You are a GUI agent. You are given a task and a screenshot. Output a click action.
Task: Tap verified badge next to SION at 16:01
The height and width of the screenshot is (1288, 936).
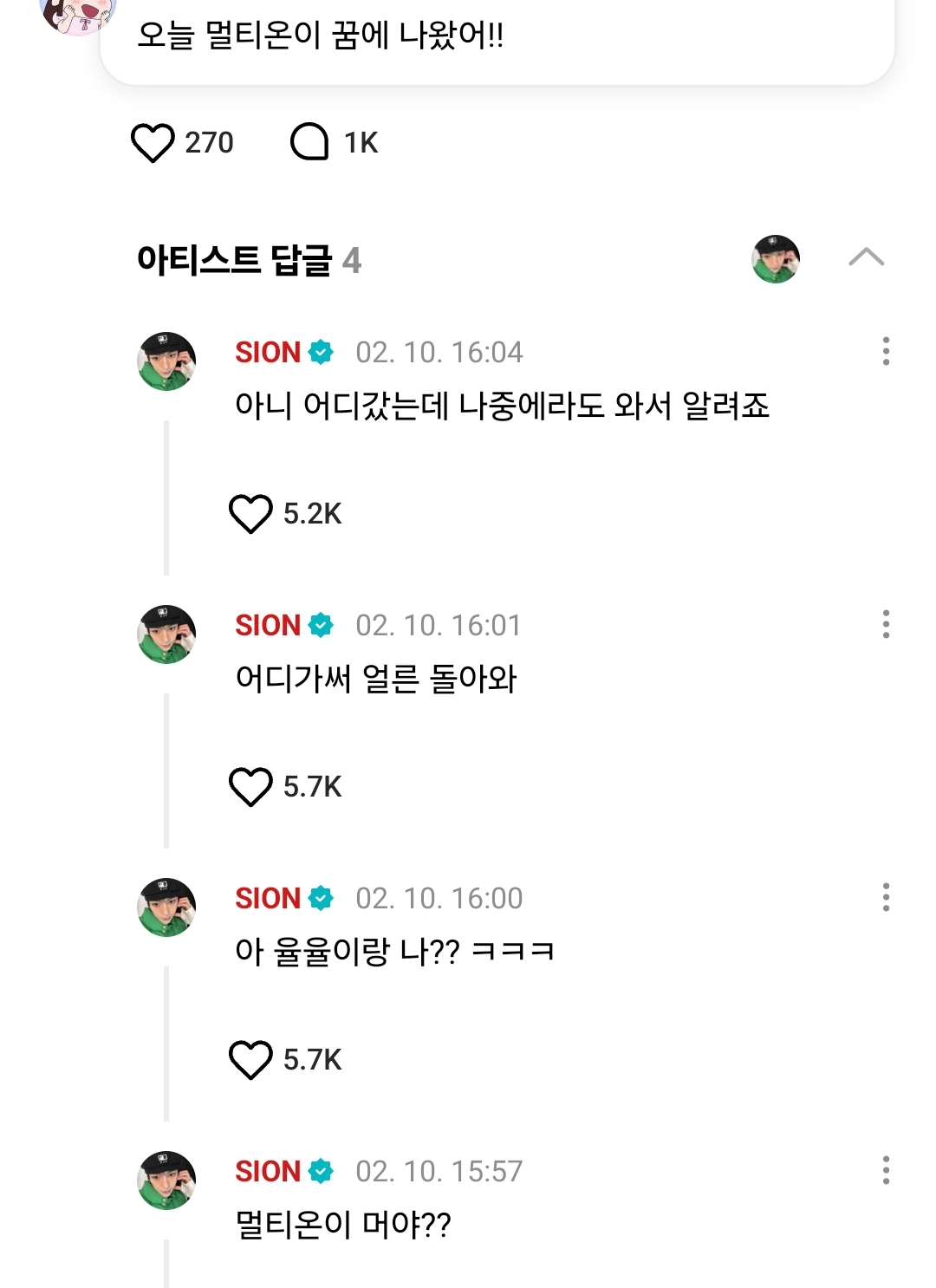tap(321, 625)
